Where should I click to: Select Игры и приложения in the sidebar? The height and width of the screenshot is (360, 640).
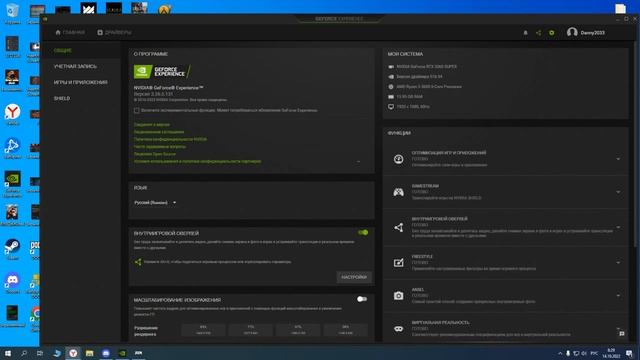coord(80,82)
